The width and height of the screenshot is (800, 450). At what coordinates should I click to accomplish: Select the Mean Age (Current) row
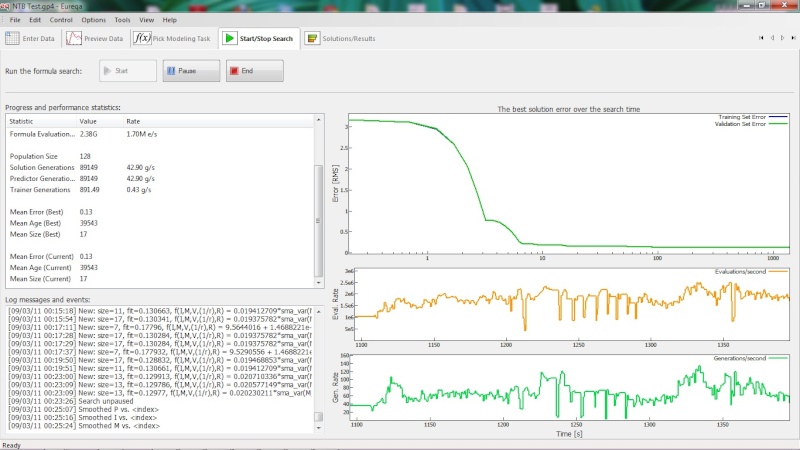160,268
